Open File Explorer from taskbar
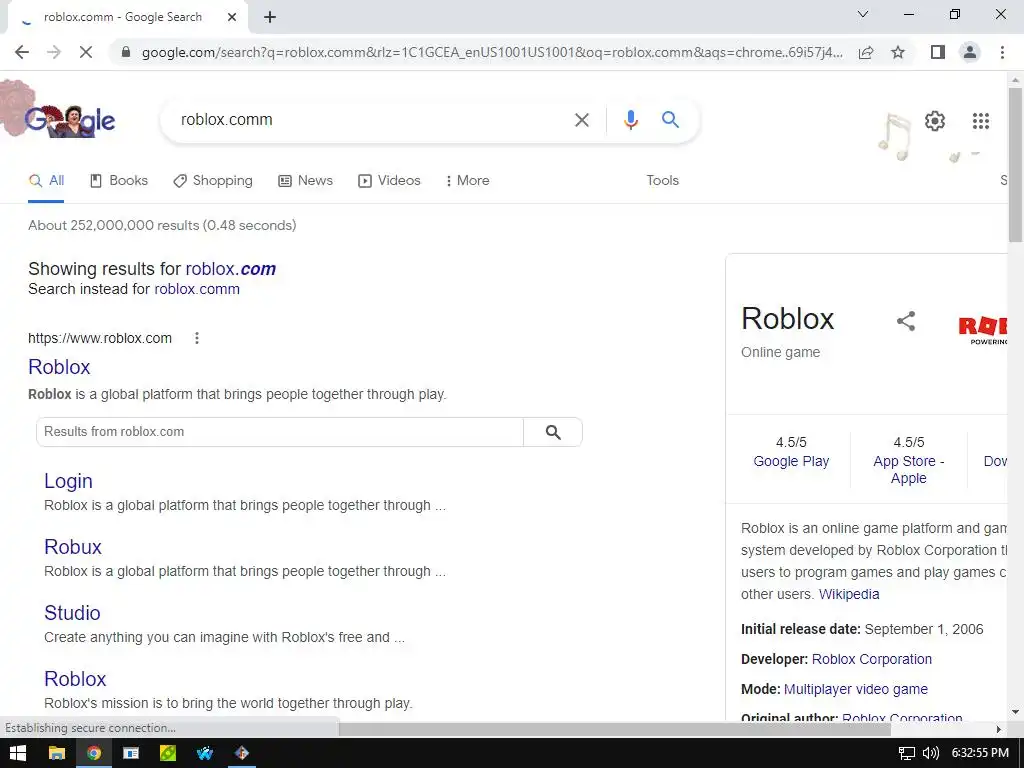 pos(57,753)
